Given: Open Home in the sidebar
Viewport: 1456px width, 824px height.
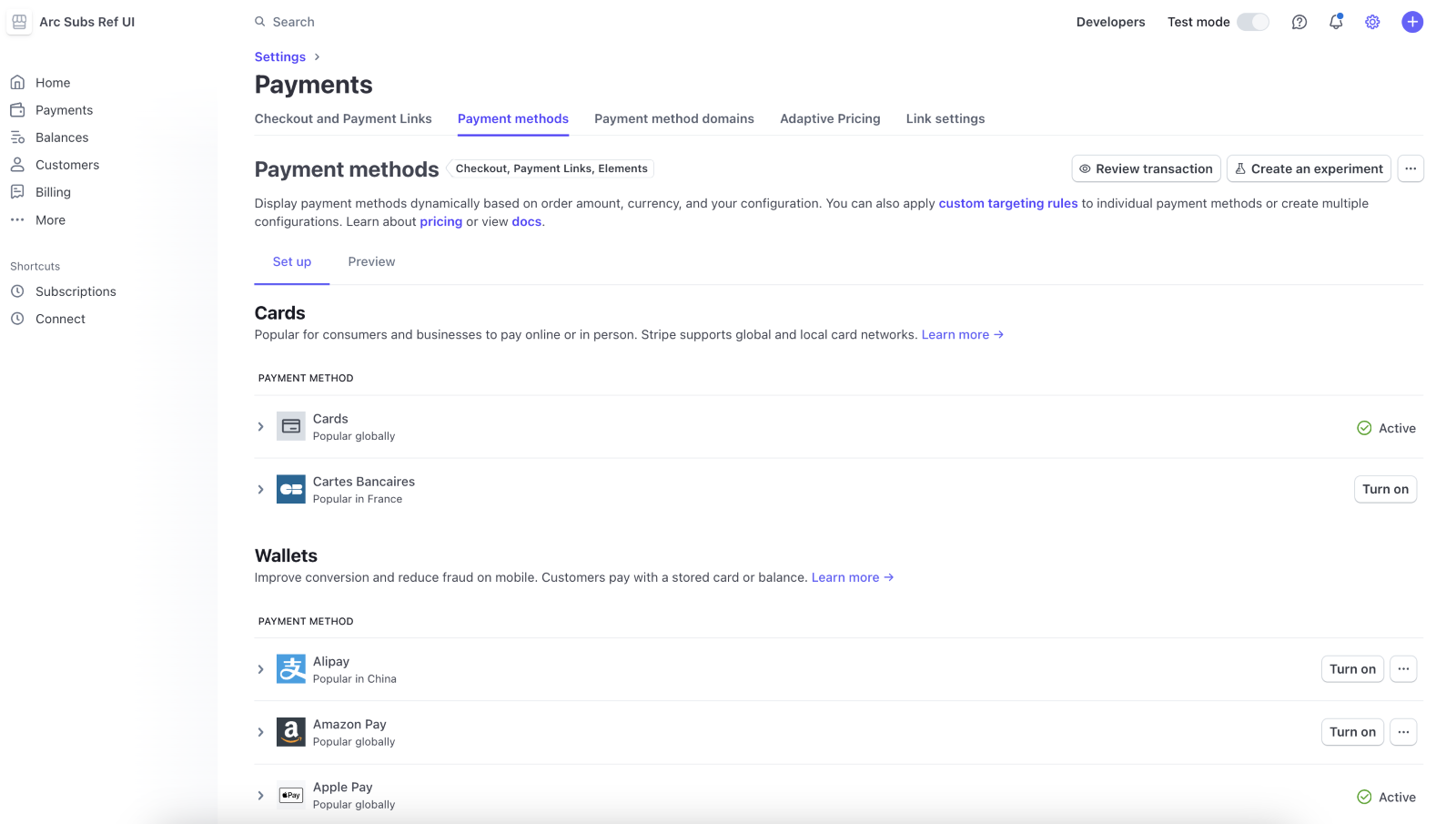Looking at the screenshot, I should pyautogui.click(x=53, y=83).
